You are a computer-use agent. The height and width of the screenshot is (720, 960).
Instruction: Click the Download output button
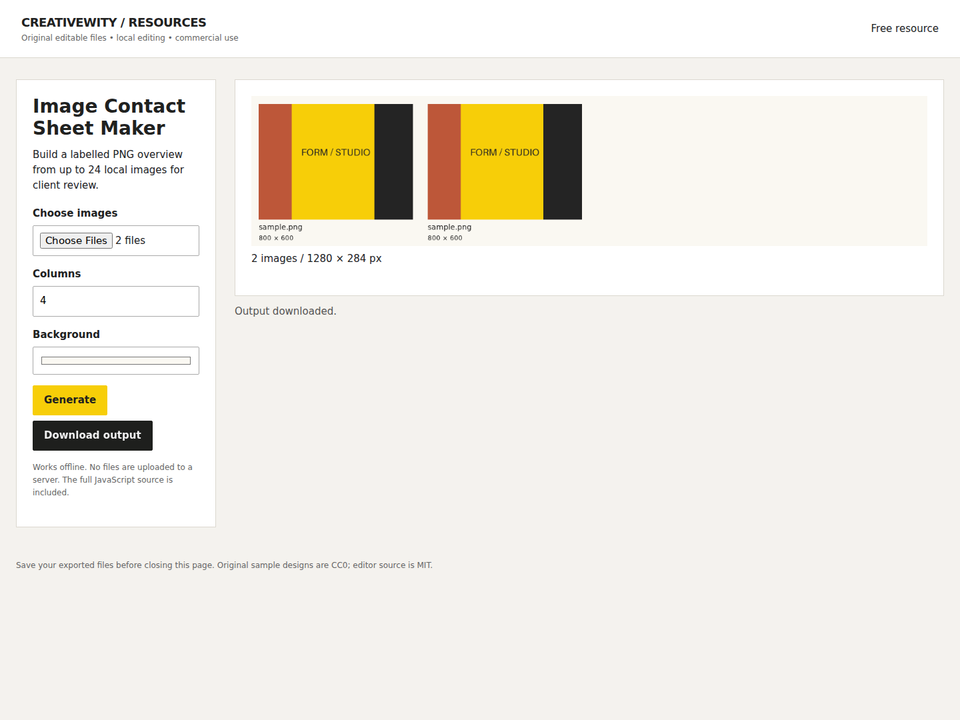coord(92,435)
